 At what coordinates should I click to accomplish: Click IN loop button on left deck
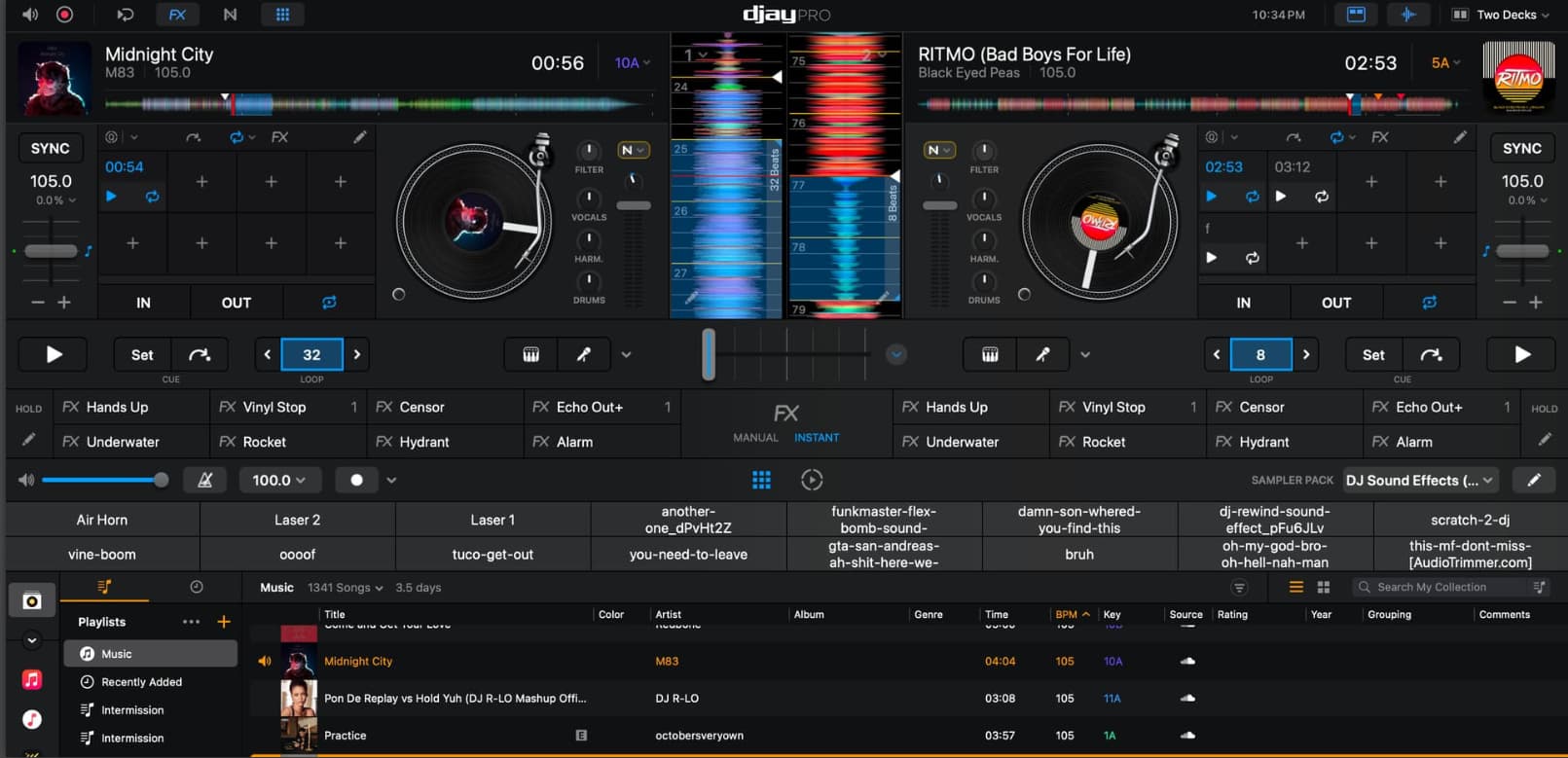(143, 303)
